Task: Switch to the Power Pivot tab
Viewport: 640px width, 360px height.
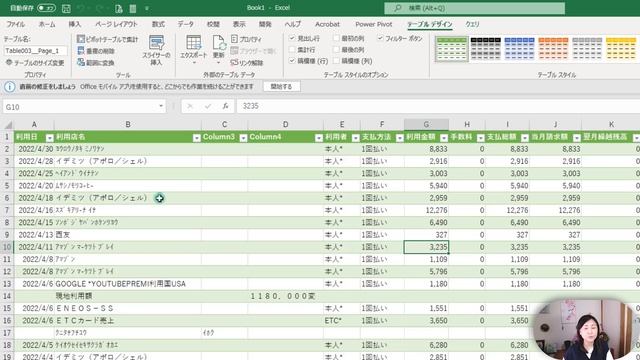Action: [x=373, y=24]
